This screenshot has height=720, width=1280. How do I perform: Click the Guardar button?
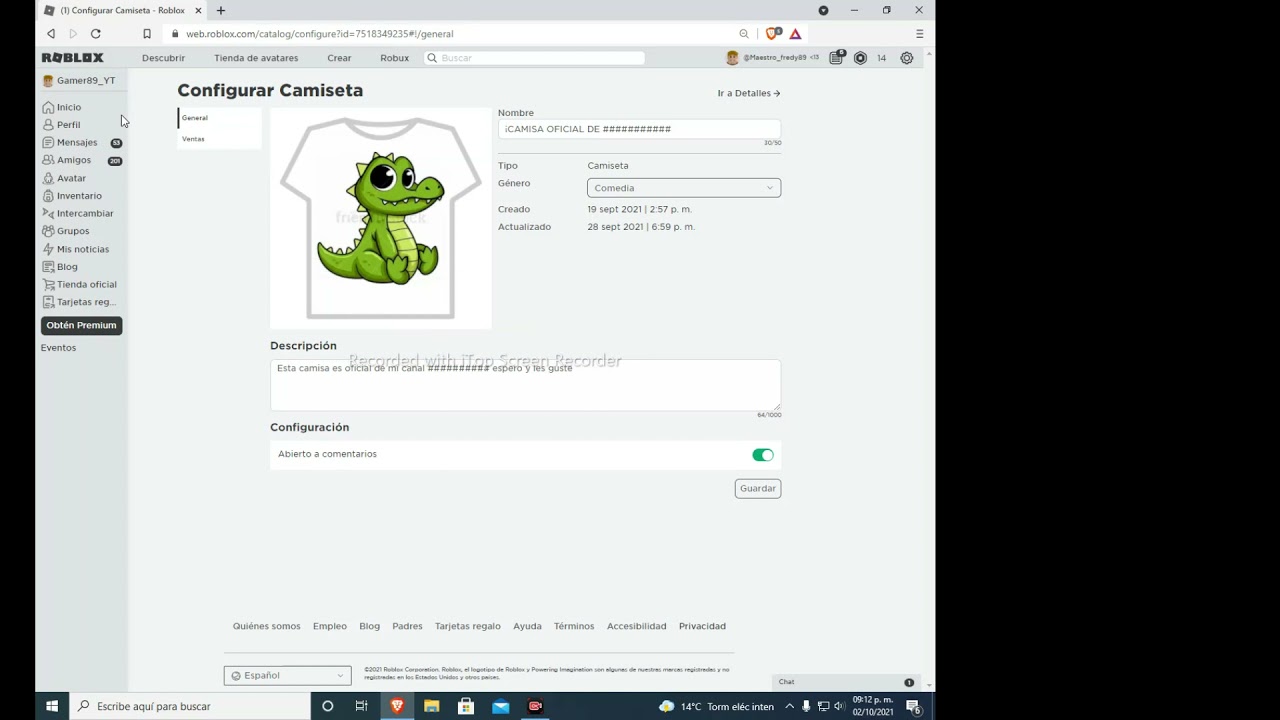click(x=758, y=488)
